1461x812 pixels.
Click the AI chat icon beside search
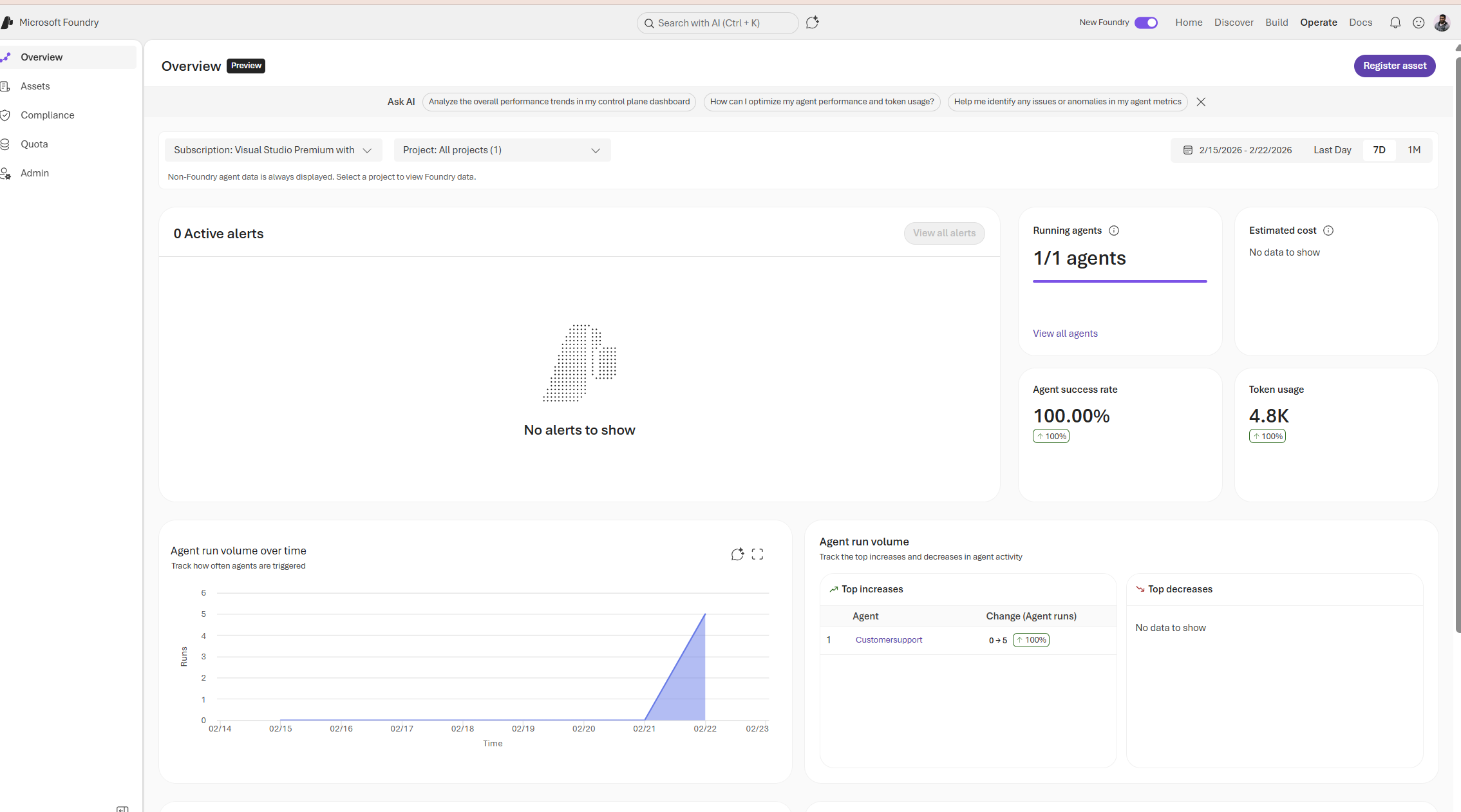(812, 23)
